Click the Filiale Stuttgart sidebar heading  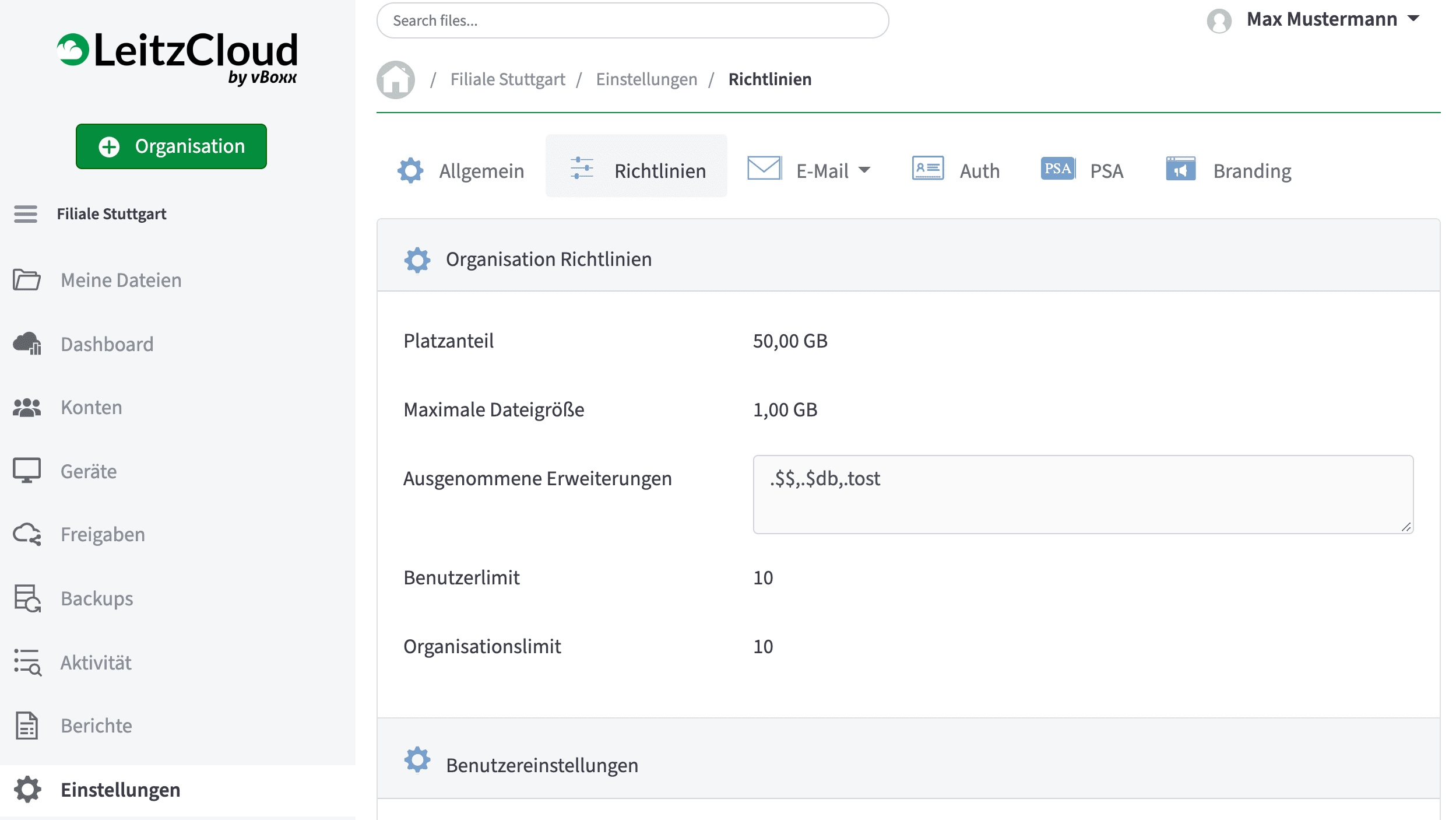click(111, 214)
